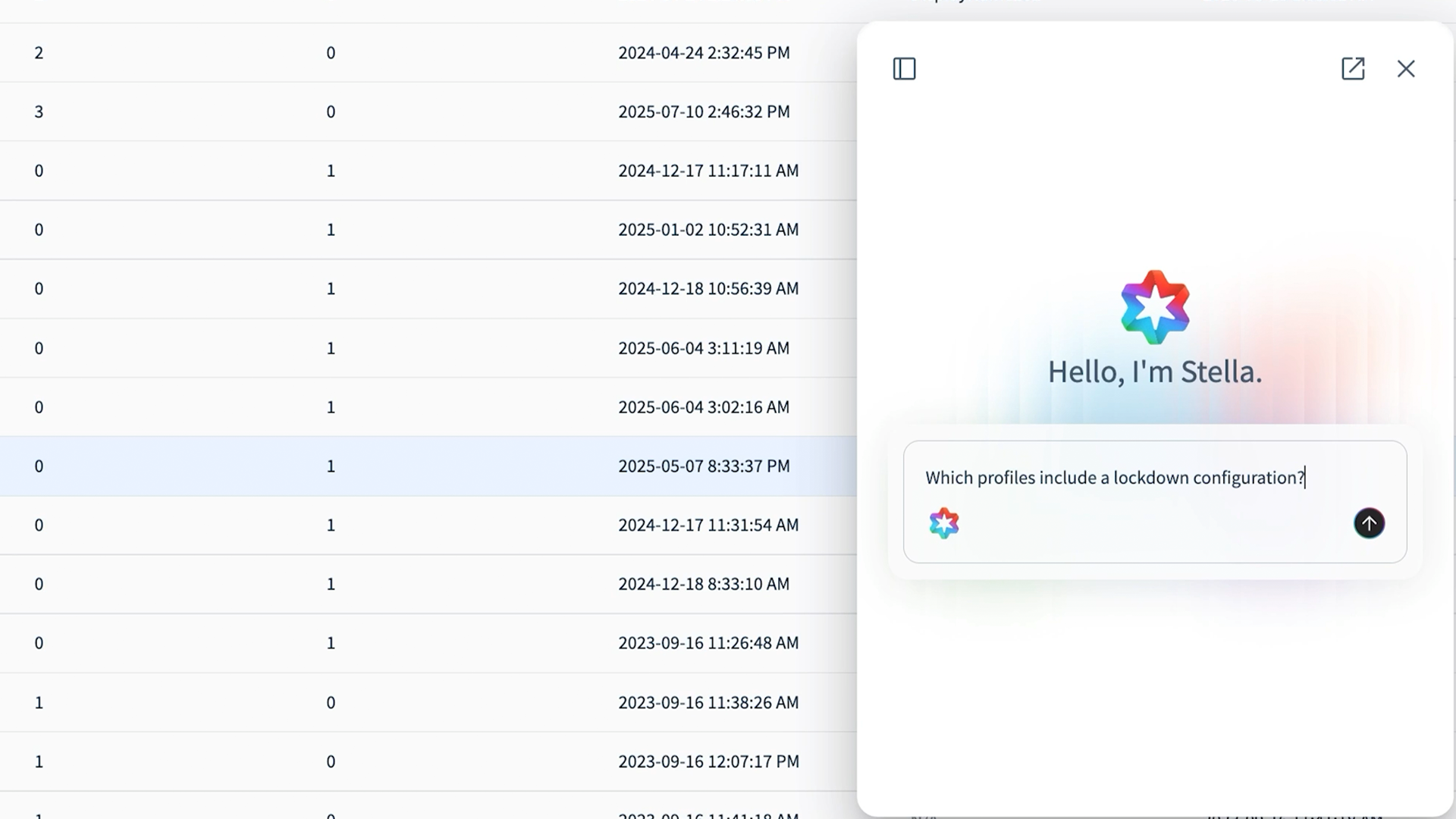Image resolution: width=1456 pixels, height=819 pixels.
Task: Click the highlighted row 2025-05-07 8:33:37 PM
Action: (x=704, y=466)
